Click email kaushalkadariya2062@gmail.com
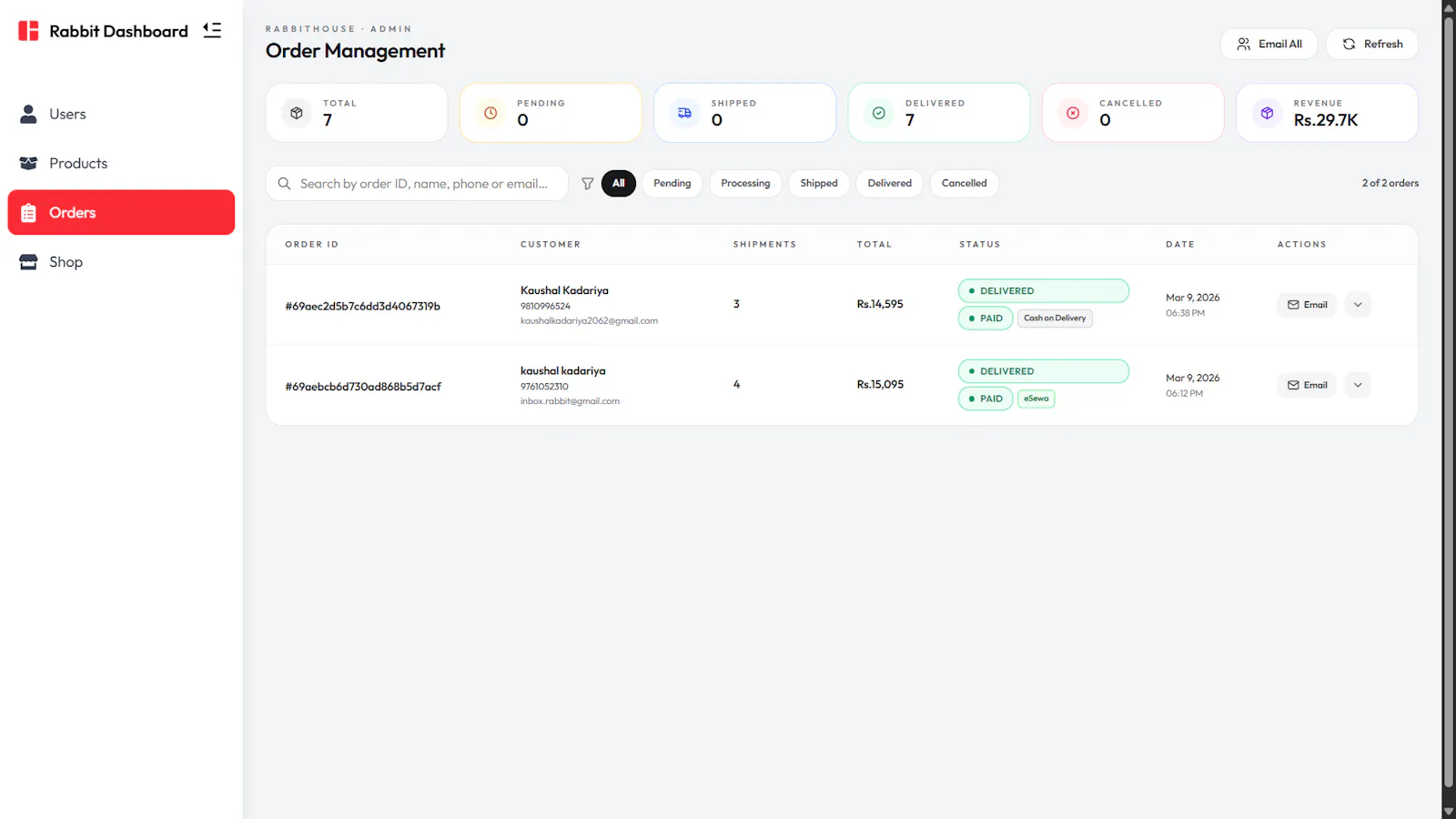1456x819 pixels. pos(589,321)
